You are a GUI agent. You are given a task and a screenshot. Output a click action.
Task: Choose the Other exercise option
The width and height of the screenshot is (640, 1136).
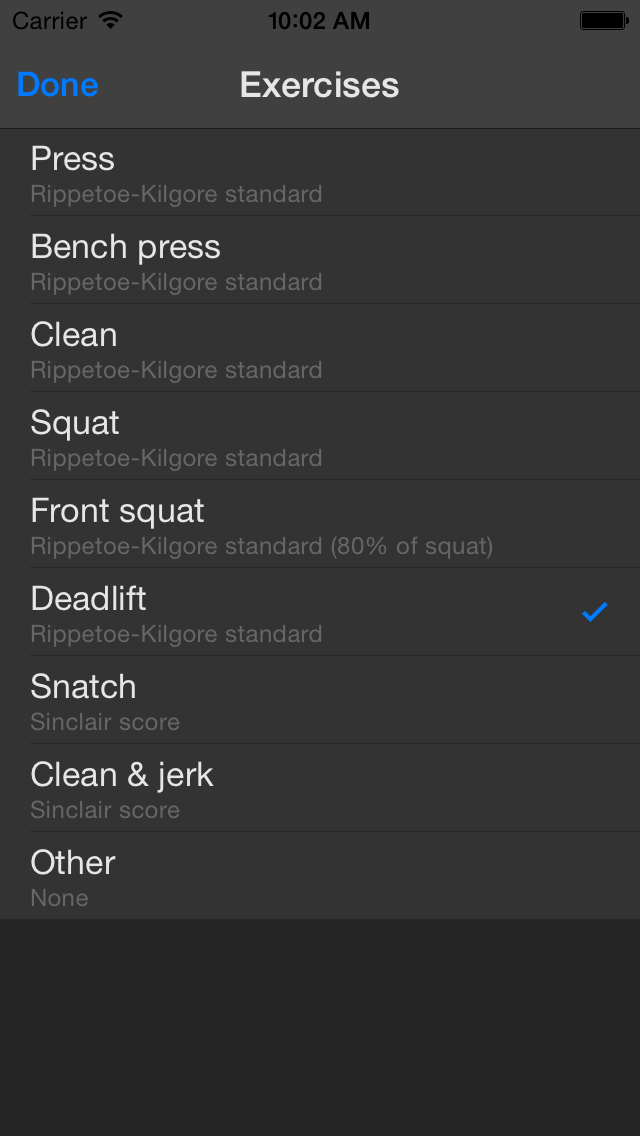pyautogui.click(x=320, y=876)
